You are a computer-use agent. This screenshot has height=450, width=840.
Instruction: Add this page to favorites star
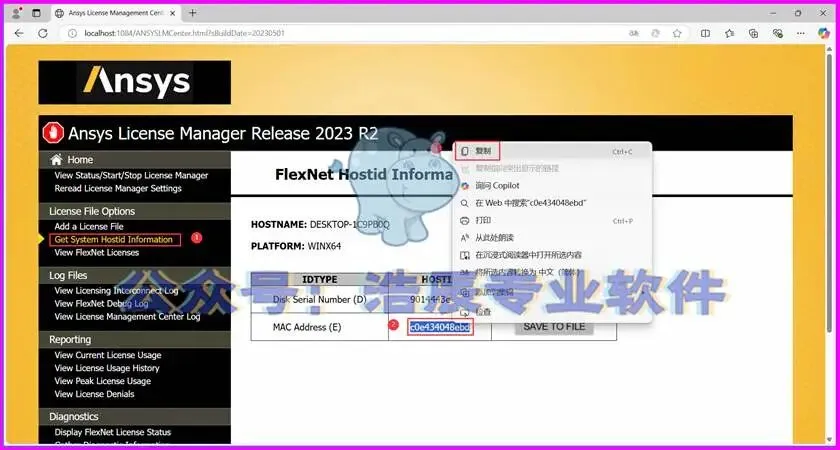click(x=677, y=33)
